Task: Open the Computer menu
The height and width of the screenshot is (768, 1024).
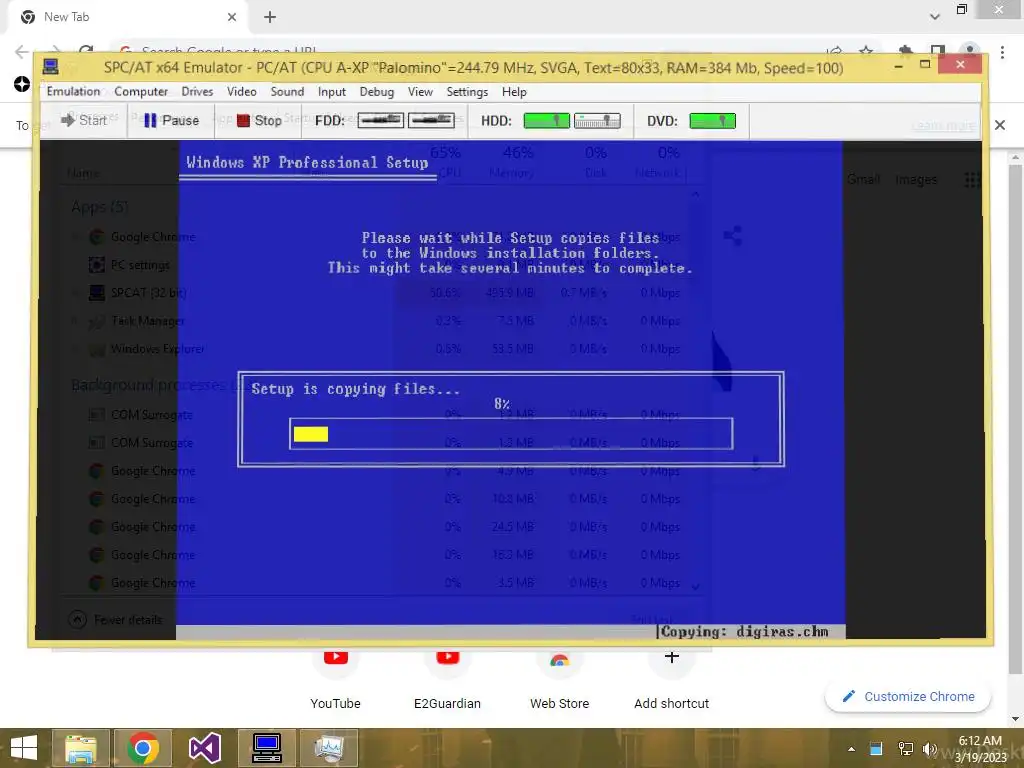Action: pos(141,91)
